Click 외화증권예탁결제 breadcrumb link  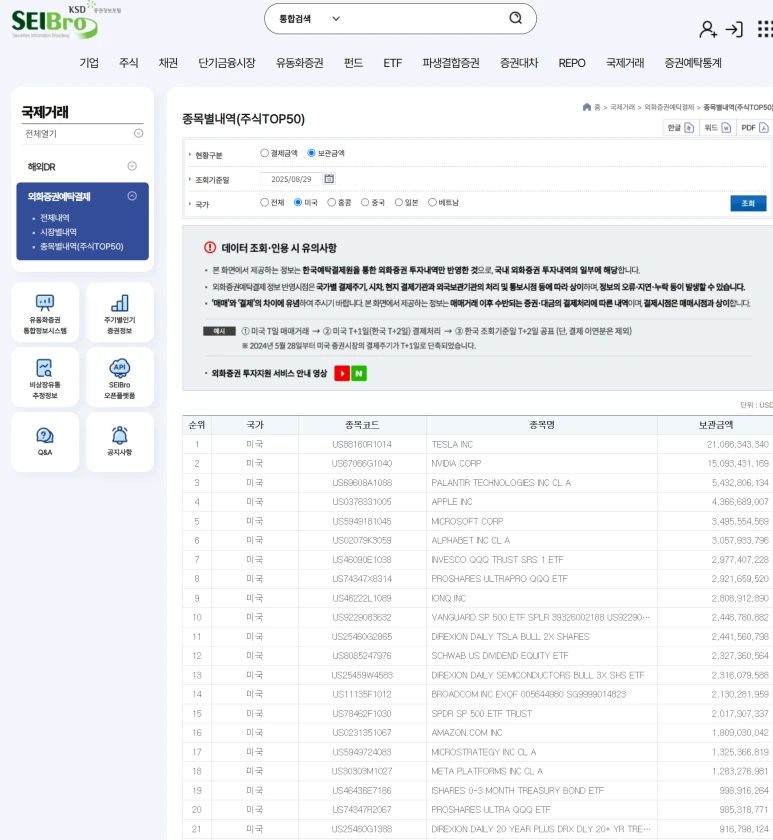click(x=669, y=107)
